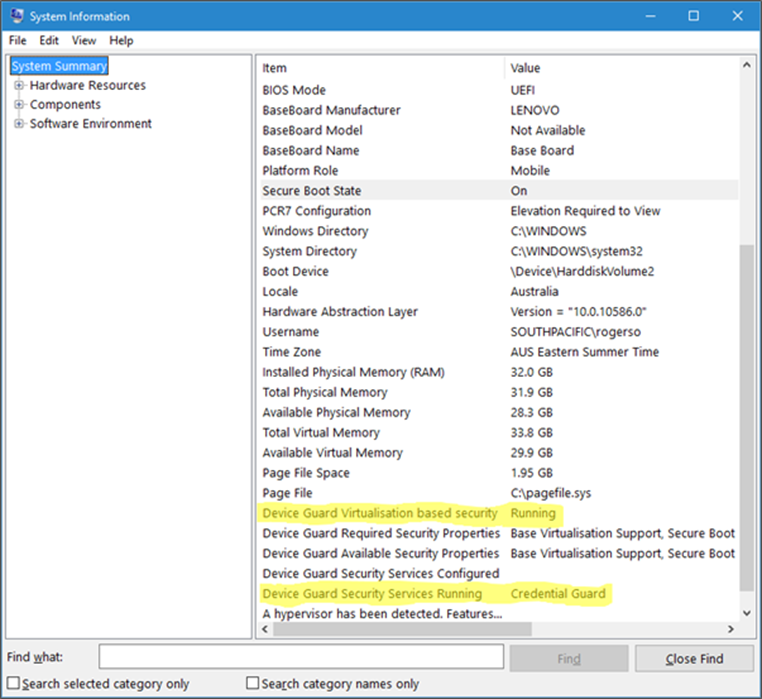Select the Components tree label

click(65, 105)
